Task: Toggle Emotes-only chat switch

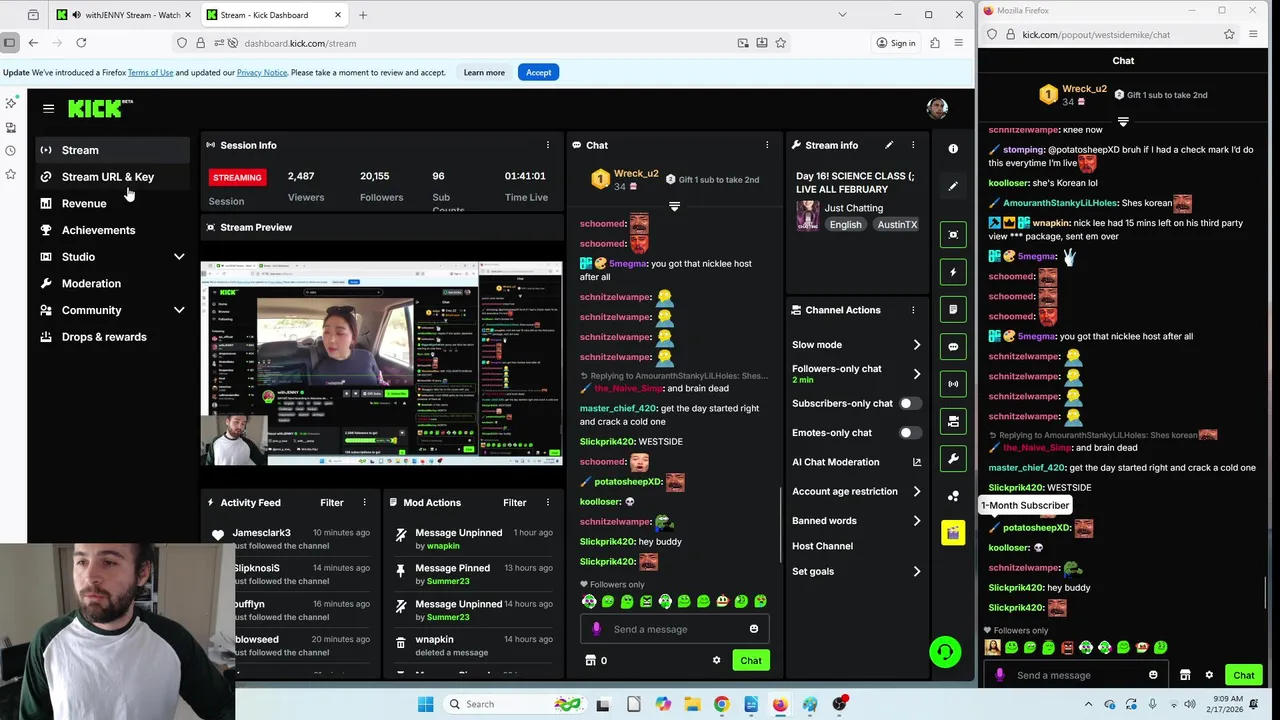Action: [x=910, y=433]
